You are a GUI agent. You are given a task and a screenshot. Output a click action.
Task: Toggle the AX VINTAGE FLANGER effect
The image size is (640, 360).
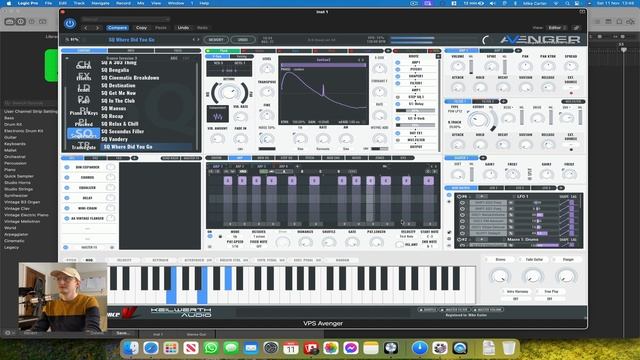point(67,218)
